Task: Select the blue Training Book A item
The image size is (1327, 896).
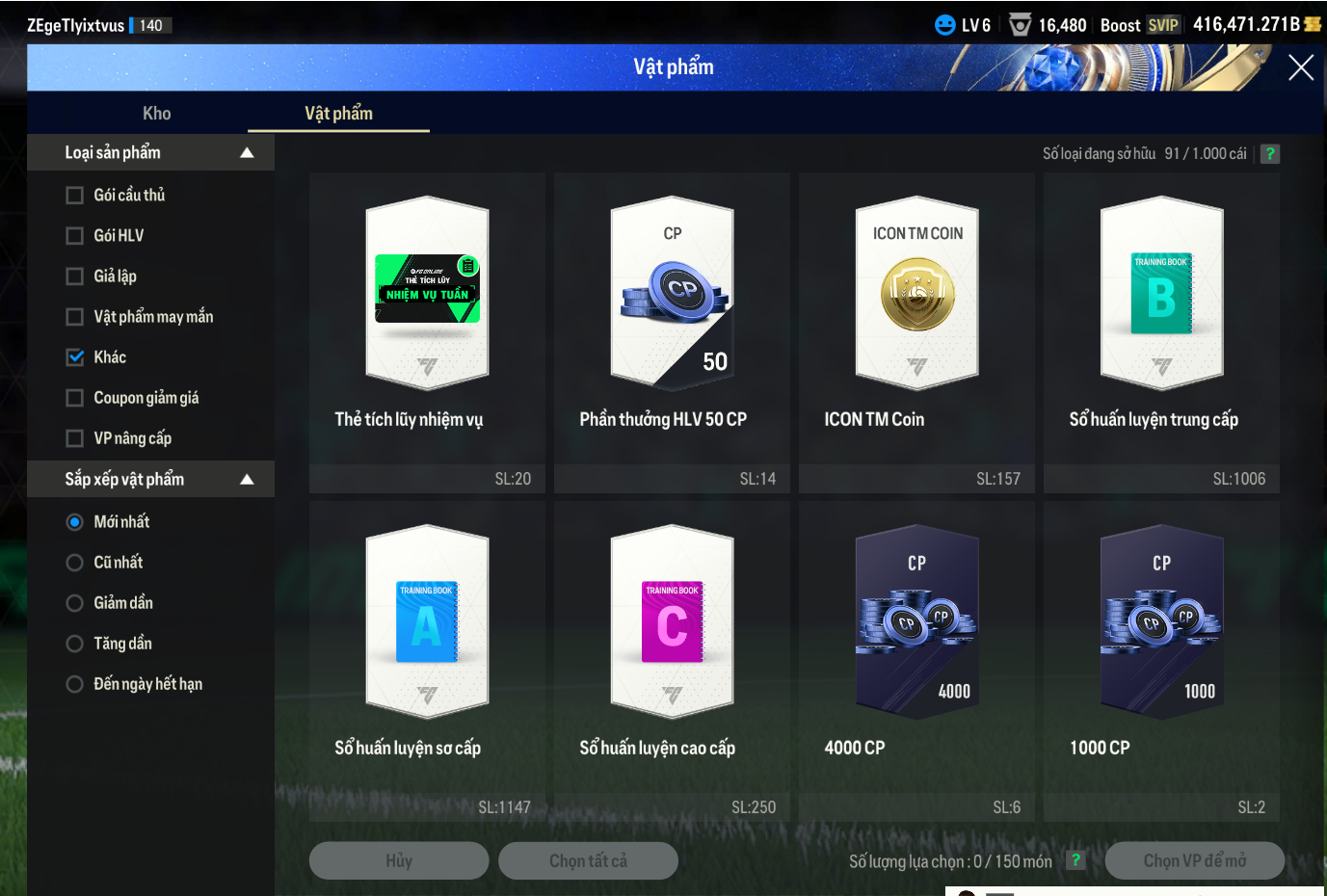Action: pyautogui.click(x=427, y=622)
